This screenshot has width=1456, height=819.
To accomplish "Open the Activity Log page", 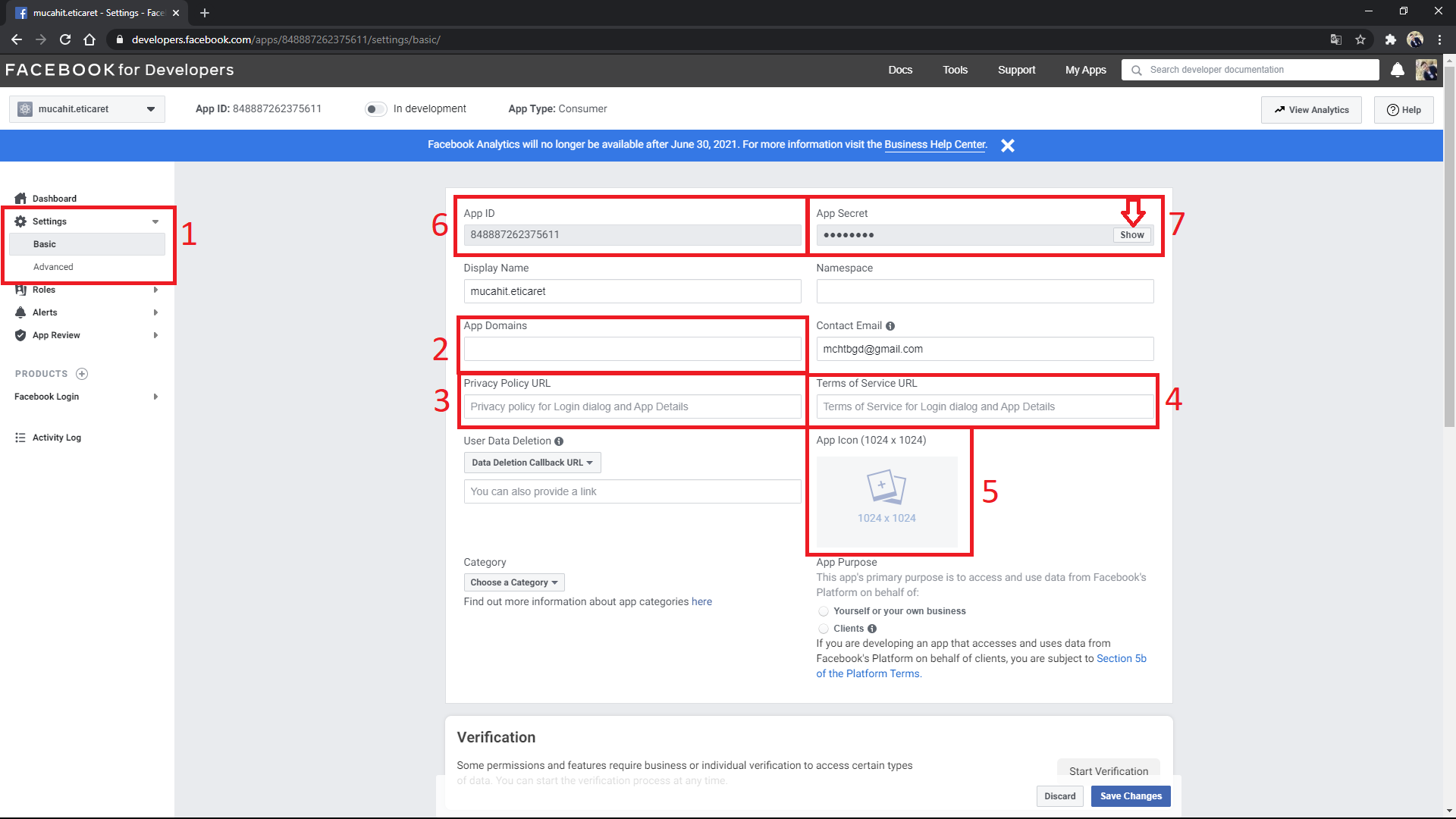I will pyautogui.click(x=57, y=438).
